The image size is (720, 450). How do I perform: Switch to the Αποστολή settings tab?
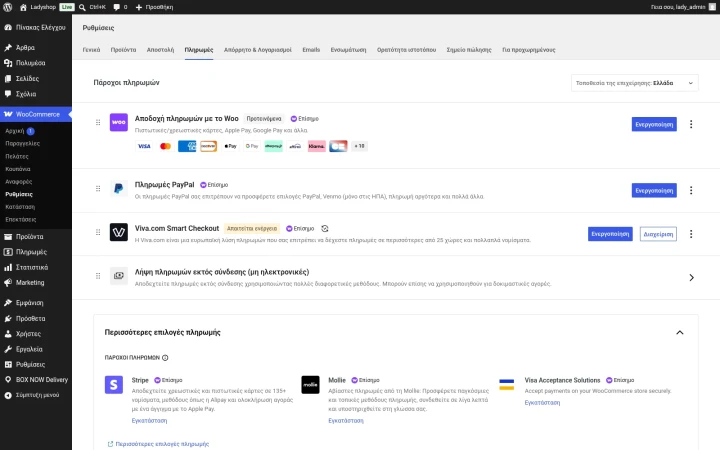point(160,50)
